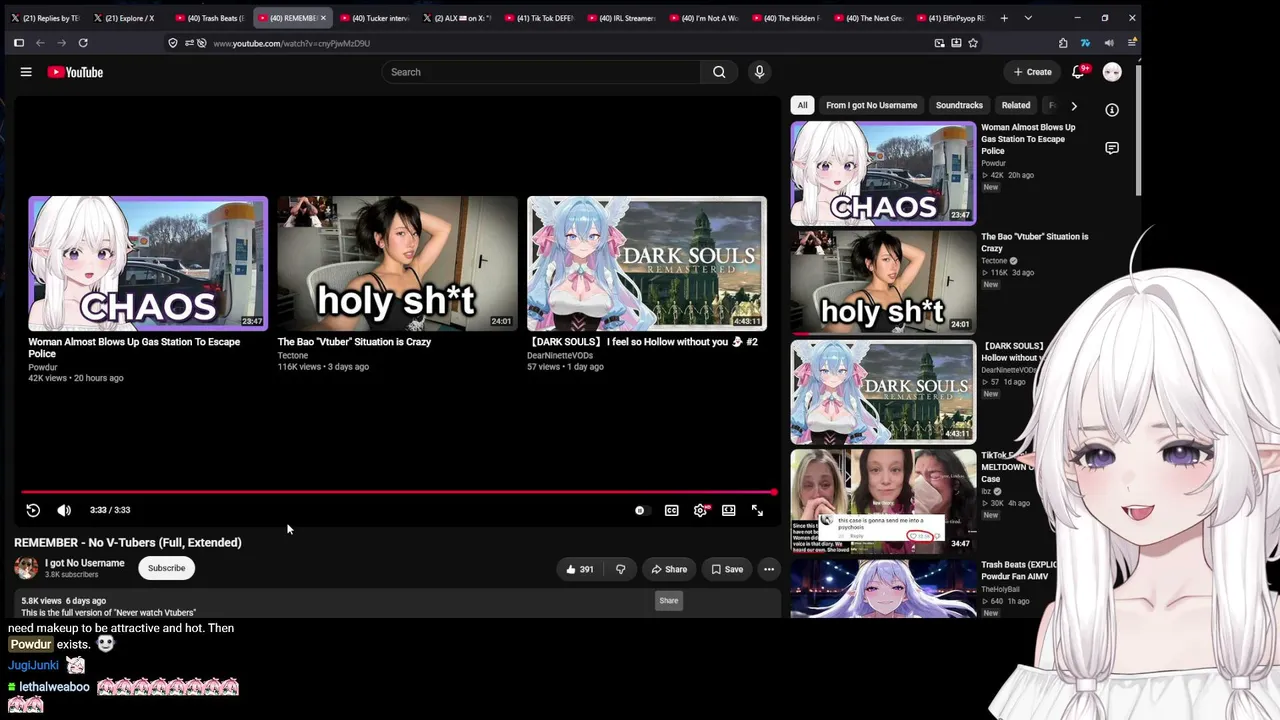Open sidebar Trash Beats Powdur Fan AIMV video

(x=883, y=588)
